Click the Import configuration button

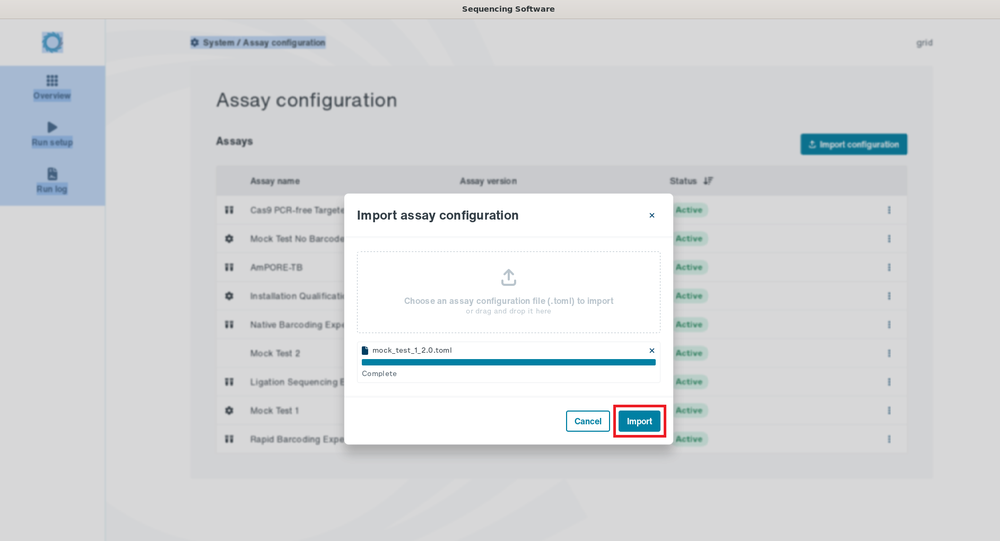click(853, 144)
